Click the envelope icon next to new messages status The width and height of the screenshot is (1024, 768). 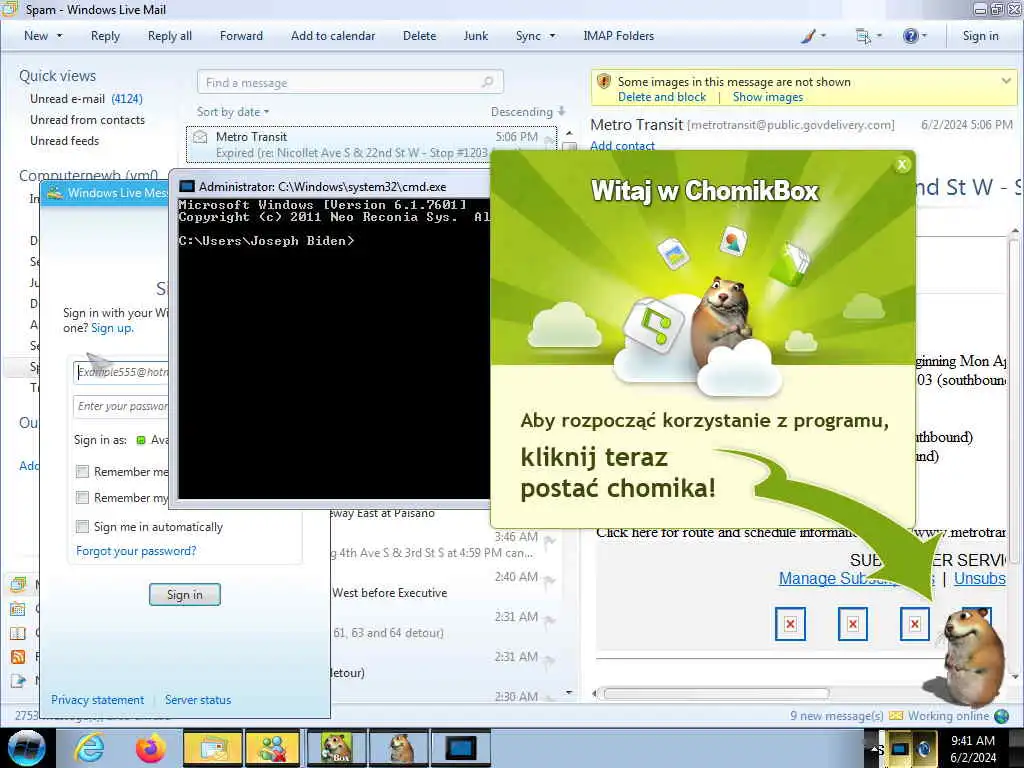click(896, 716)
